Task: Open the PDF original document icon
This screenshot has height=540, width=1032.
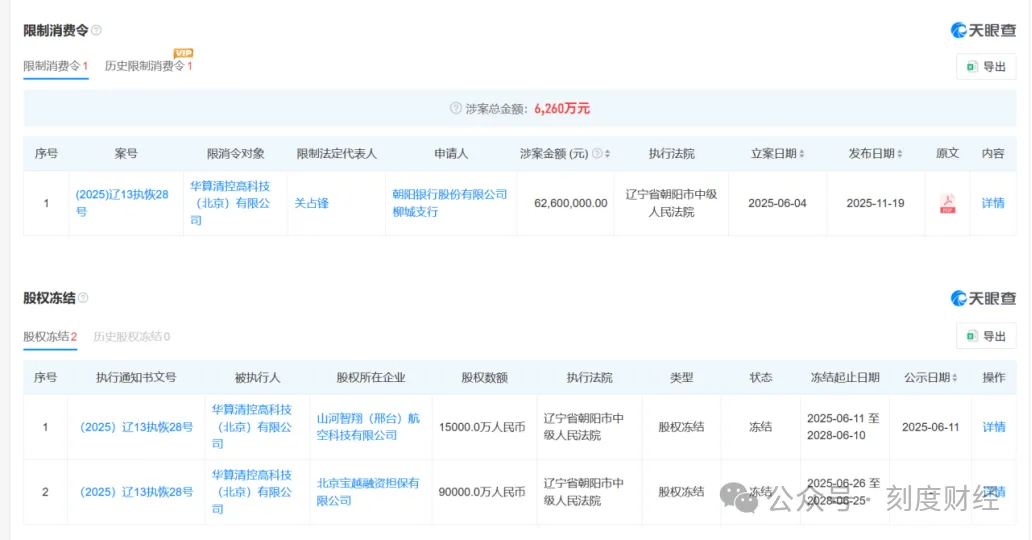Action: [x=947, y=203]
